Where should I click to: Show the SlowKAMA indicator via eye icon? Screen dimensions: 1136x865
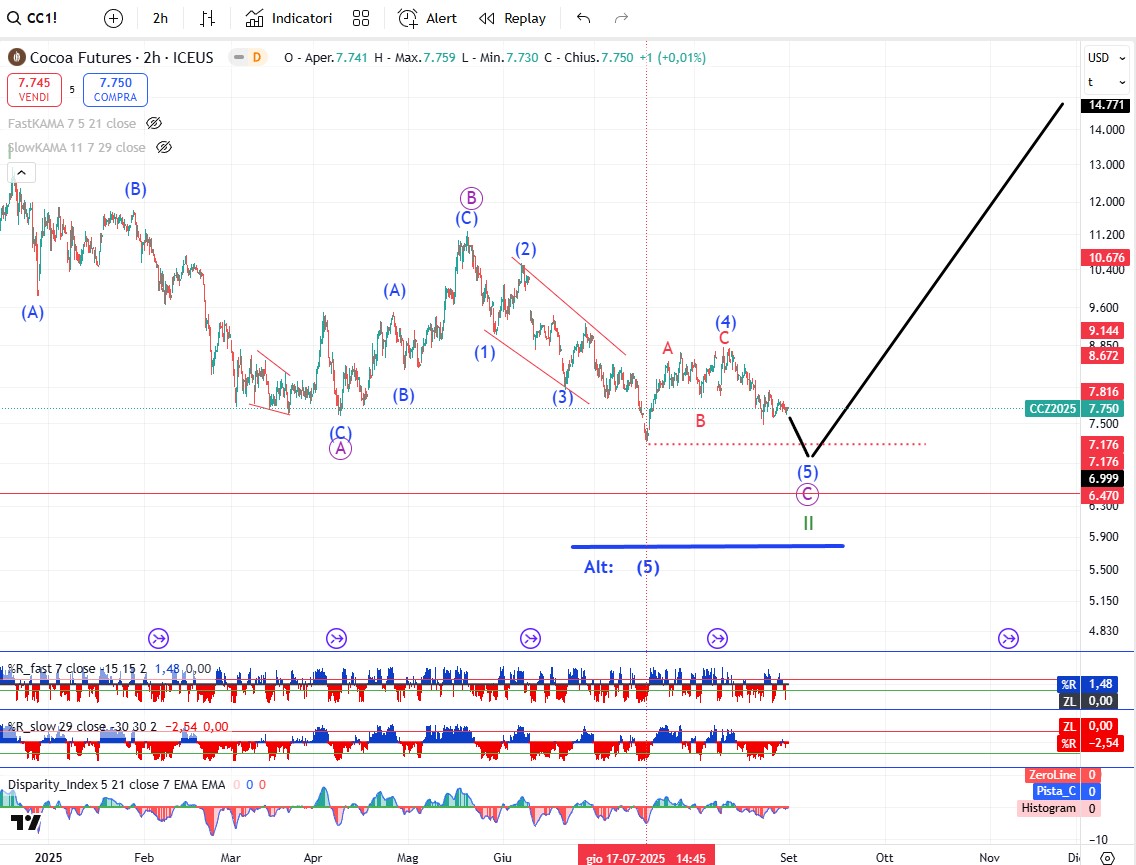pos(164,147)
